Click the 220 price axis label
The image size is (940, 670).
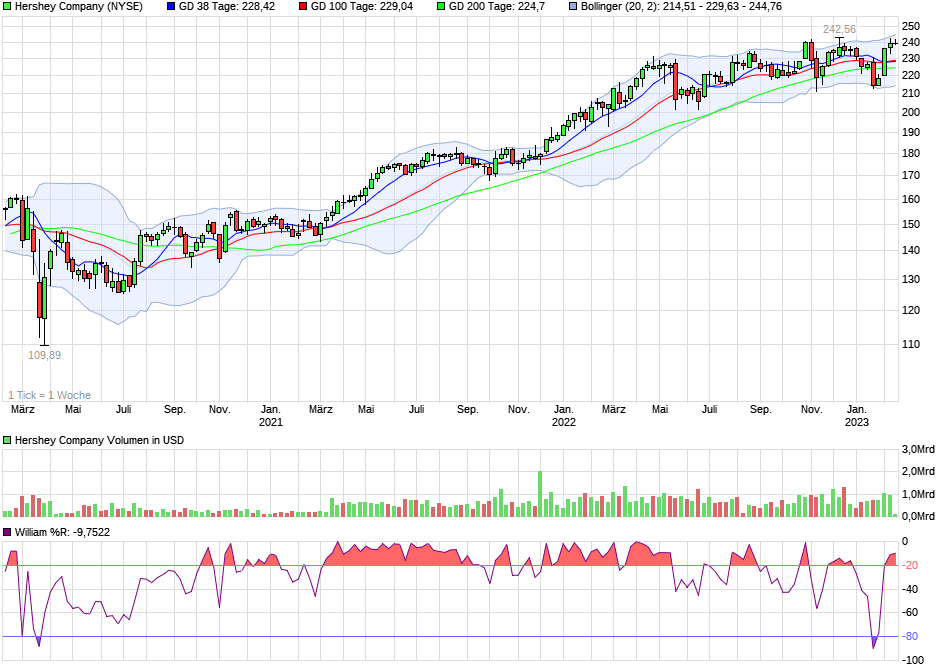(x=911, y=76)
